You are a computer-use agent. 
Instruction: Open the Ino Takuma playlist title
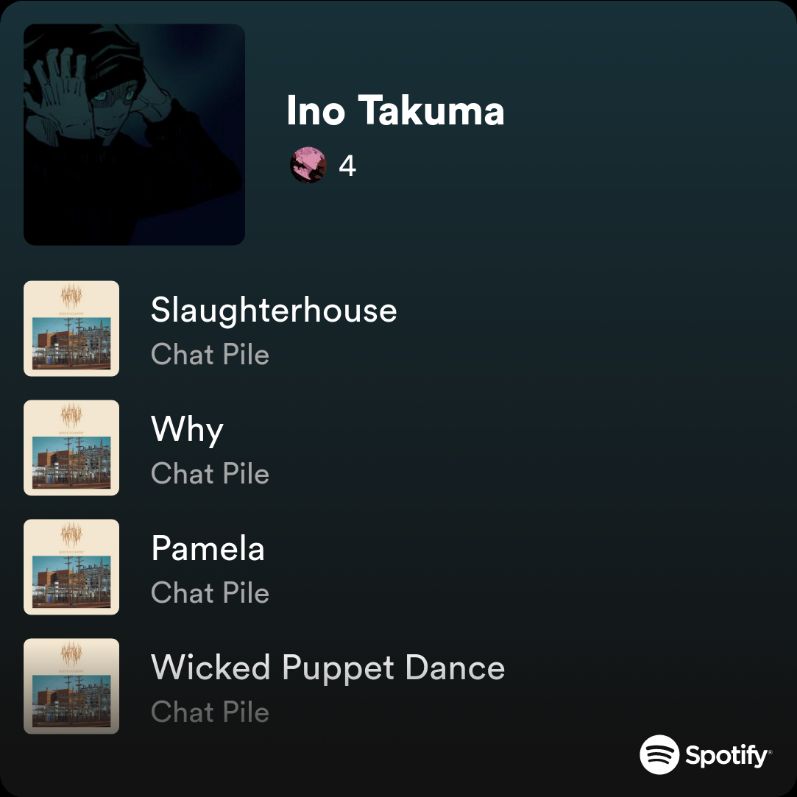click(x=395, y=110)
